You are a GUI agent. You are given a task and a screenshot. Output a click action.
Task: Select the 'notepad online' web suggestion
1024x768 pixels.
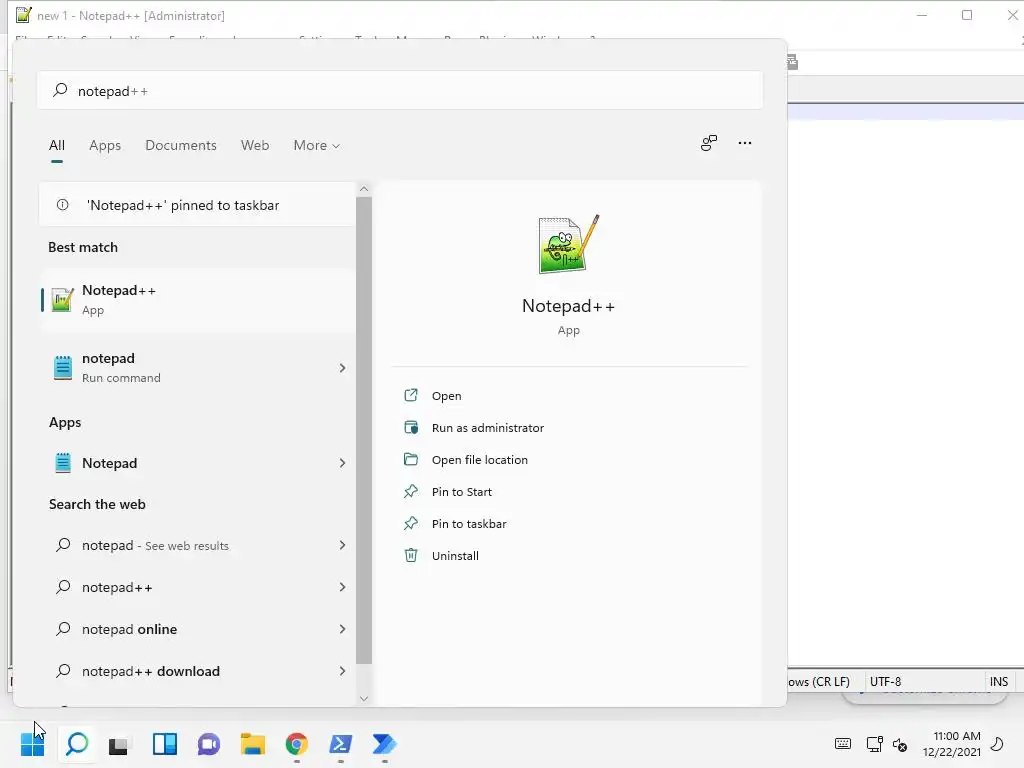tap(197, 629)
